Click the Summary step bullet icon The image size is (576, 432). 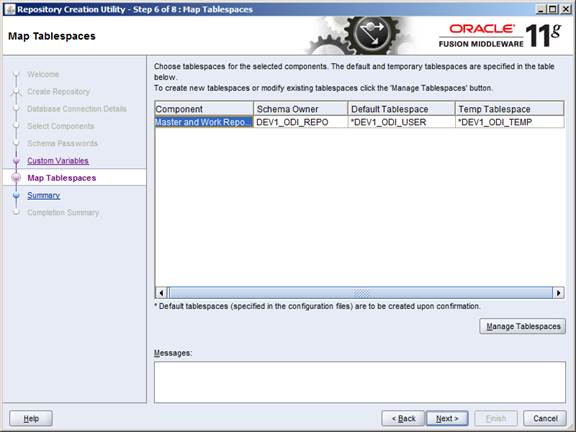click(x=16, y=195)
